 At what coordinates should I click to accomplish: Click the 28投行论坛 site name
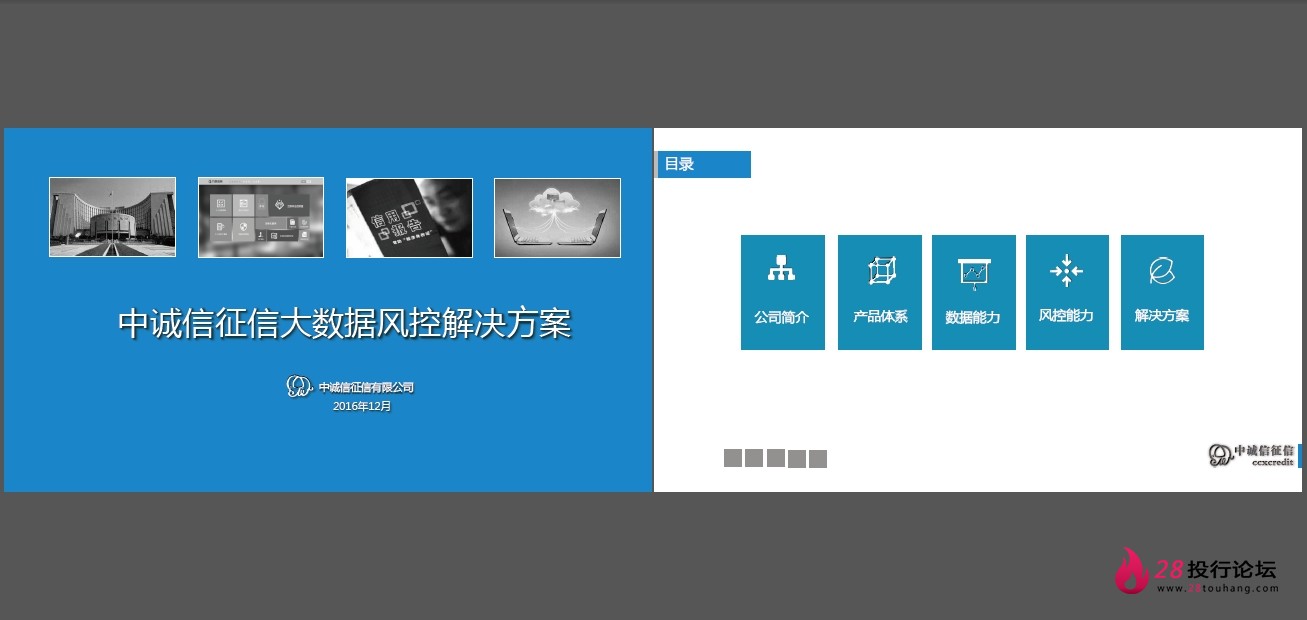coord(1216,569)
